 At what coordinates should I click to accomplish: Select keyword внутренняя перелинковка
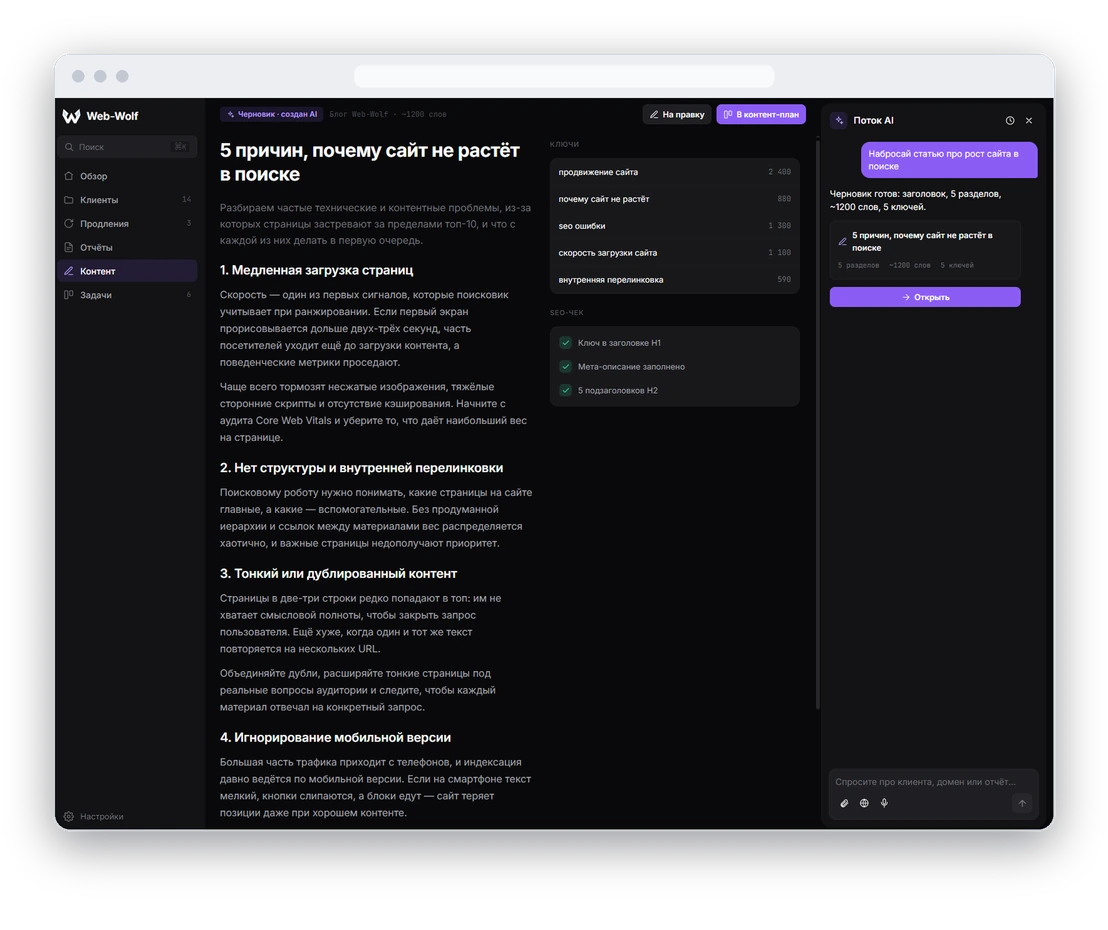[674, 279]
